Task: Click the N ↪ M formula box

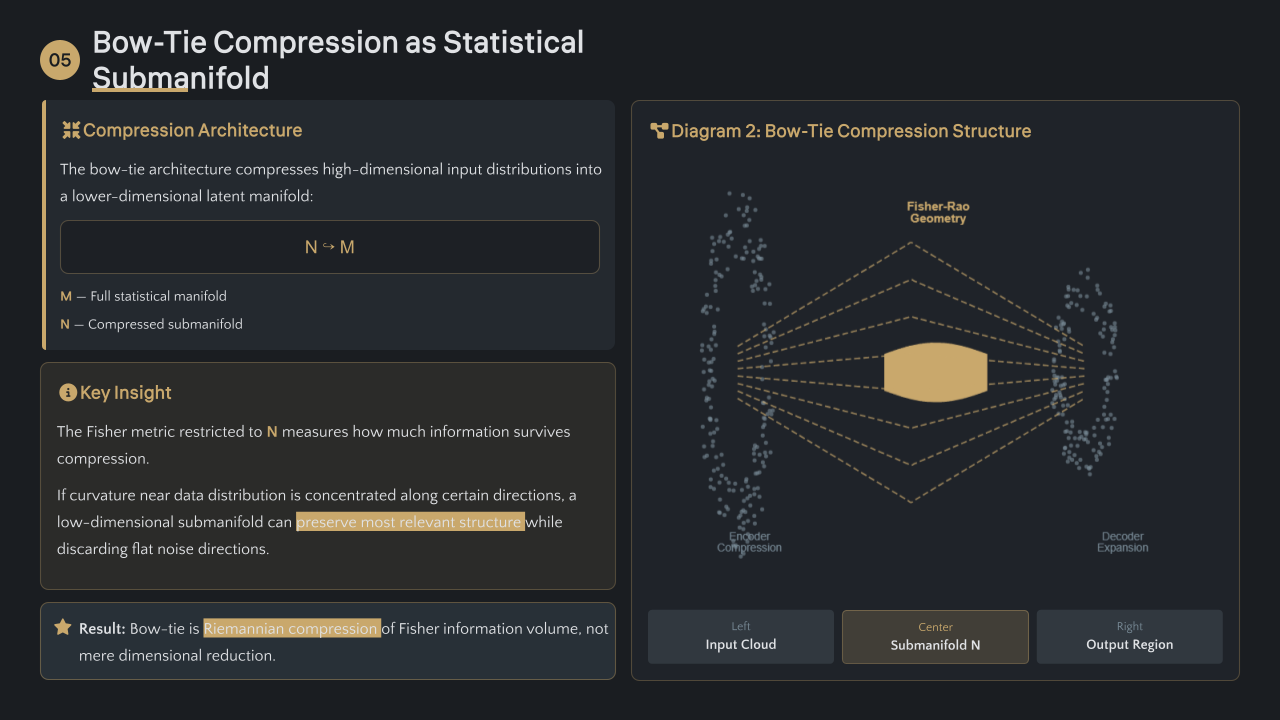Action: (330, 247)
